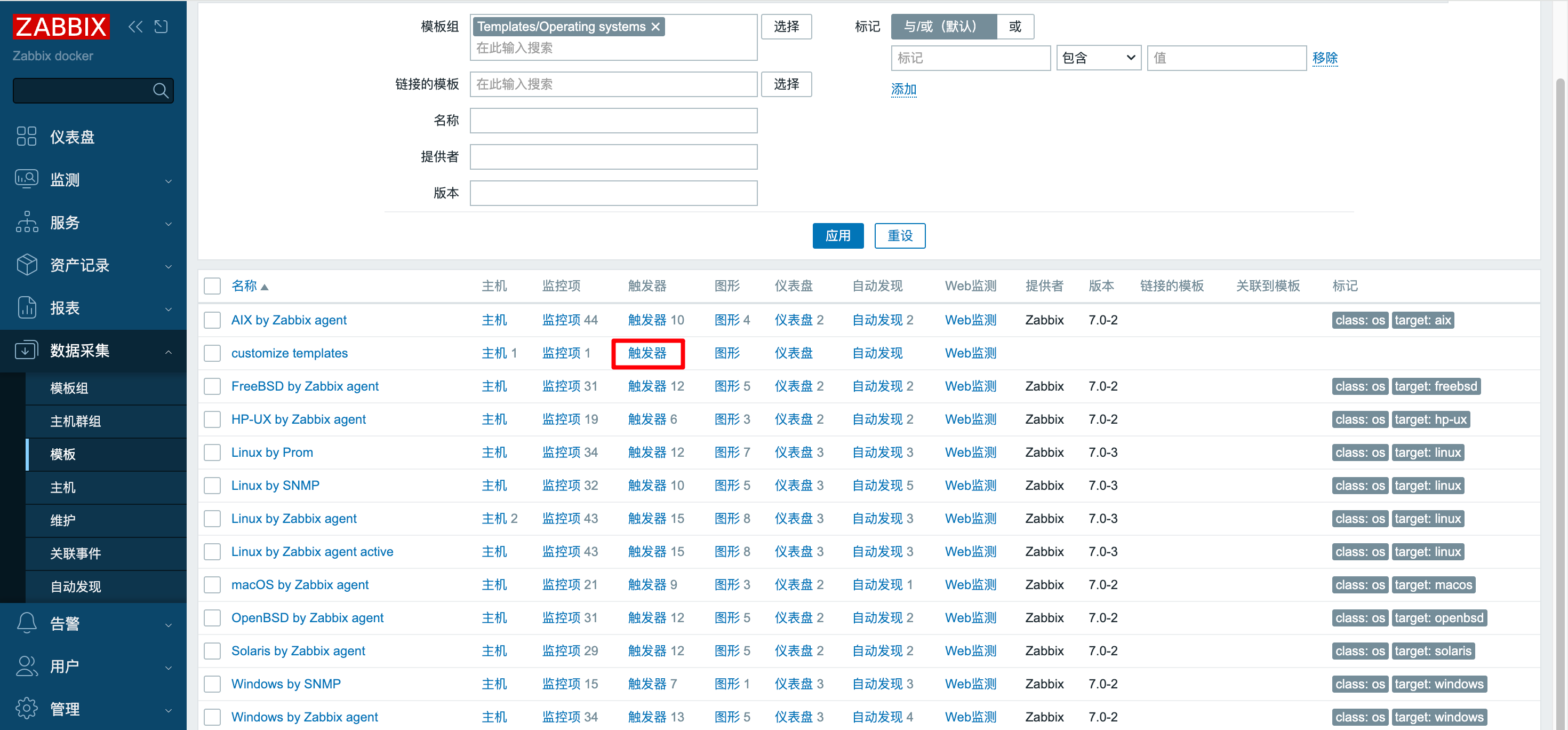Screen dimensions: 1568x730
Task: Click the Zabbix logo
Action: coord(61,27)
